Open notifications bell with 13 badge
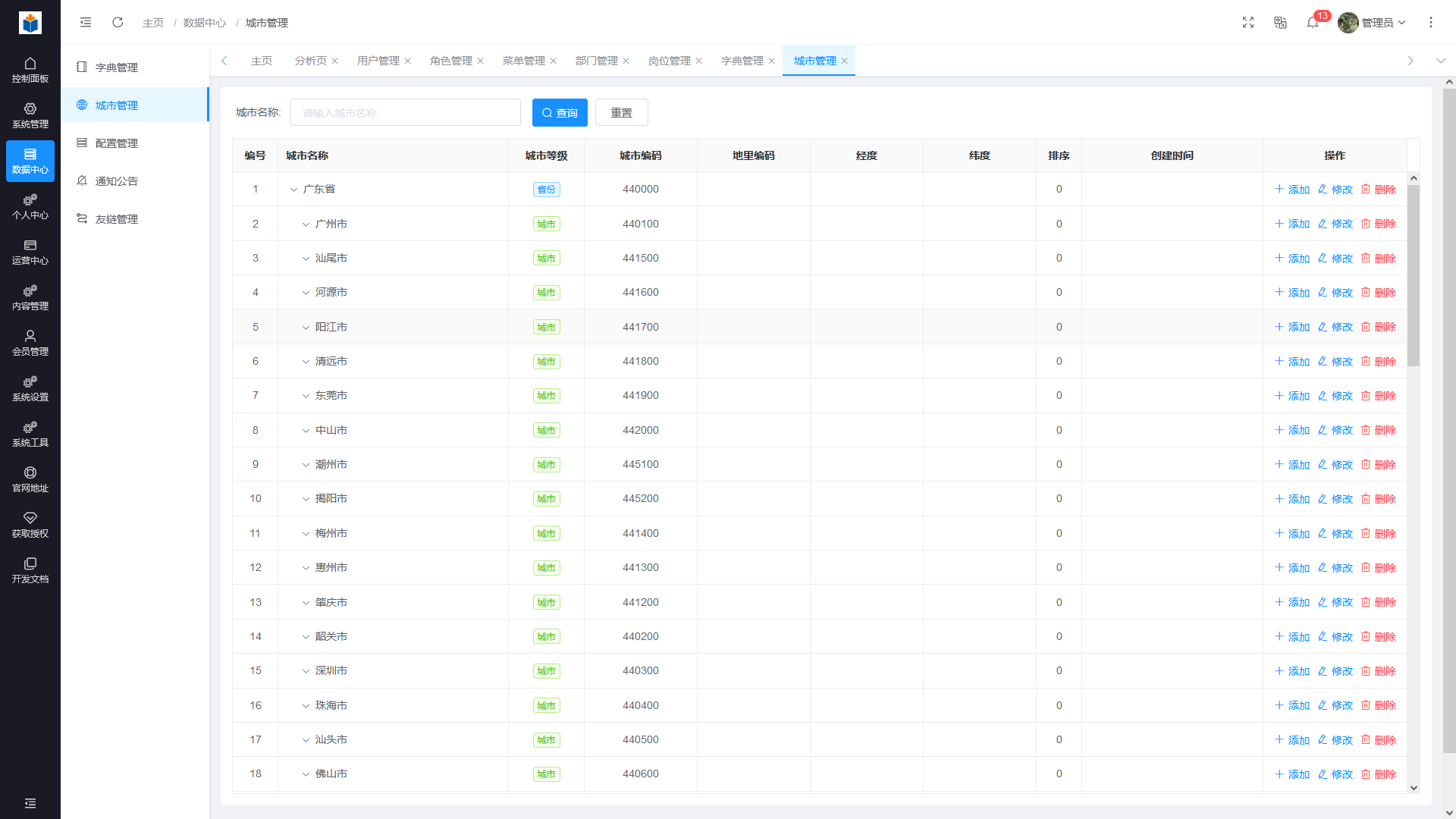1456x819 pixels. pyautogui.click(x=1313, y=22)
